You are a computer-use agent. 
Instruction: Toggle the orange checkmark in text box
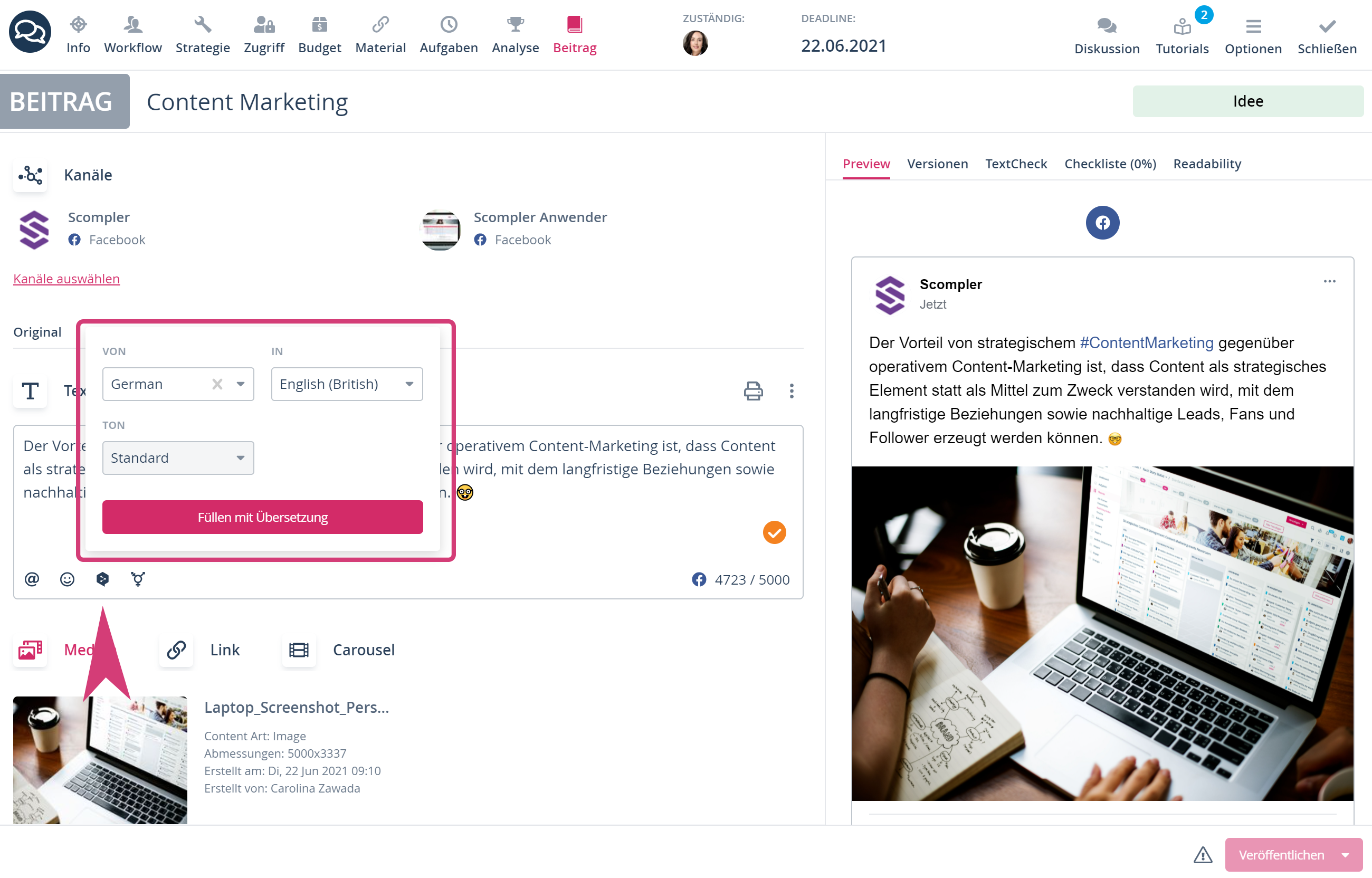[774, 532]
